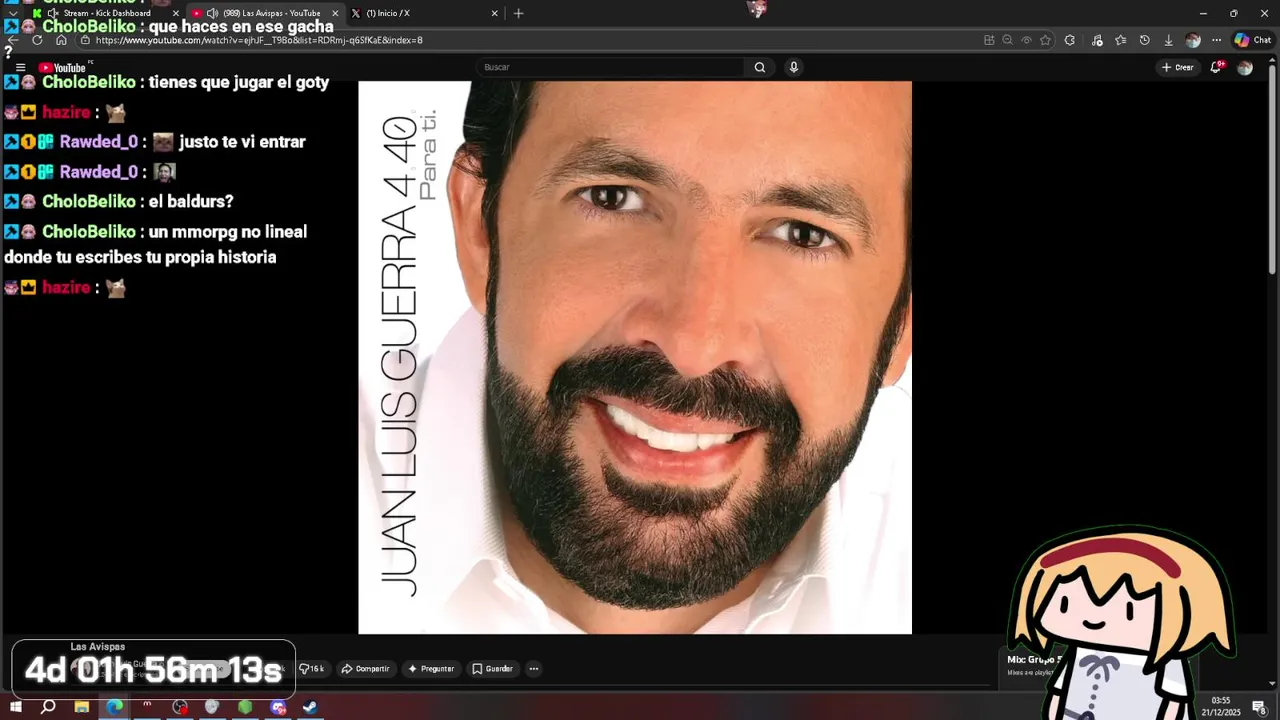
Task: Open OBS Studio from the taskbar
Action: [180, 707]
